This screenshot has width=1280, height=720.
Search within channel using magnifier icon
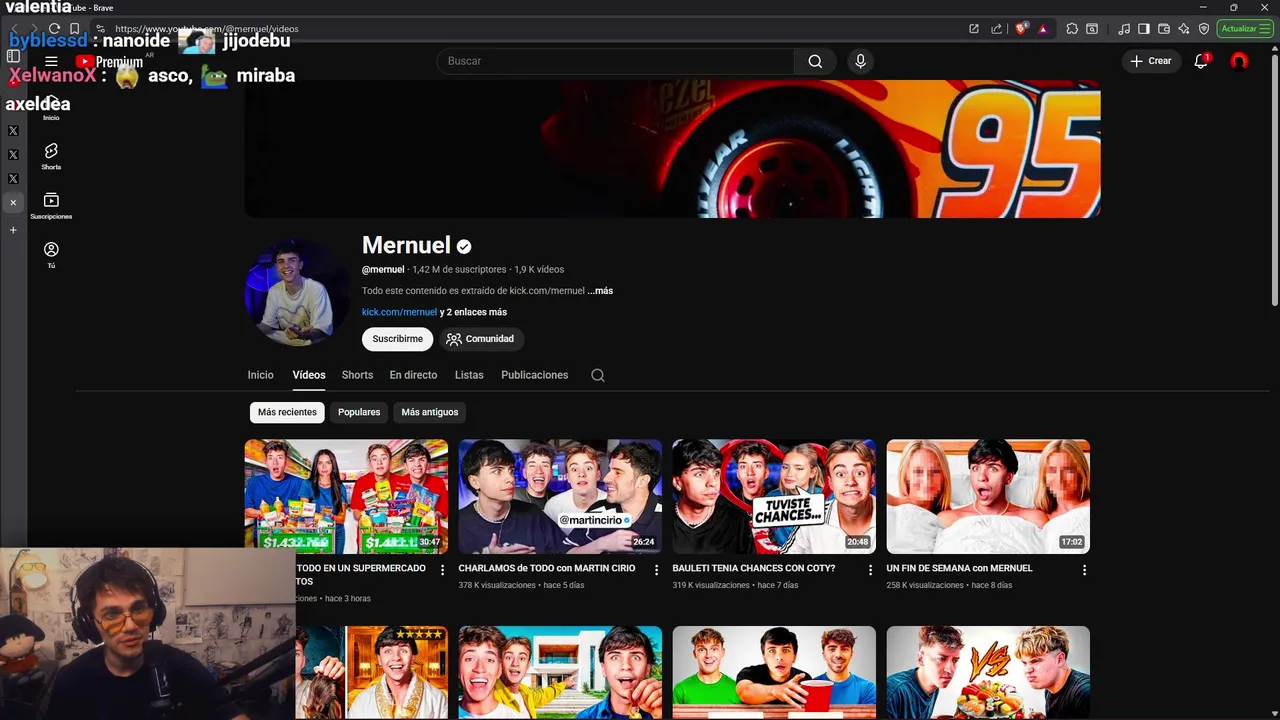pos(598,375)
